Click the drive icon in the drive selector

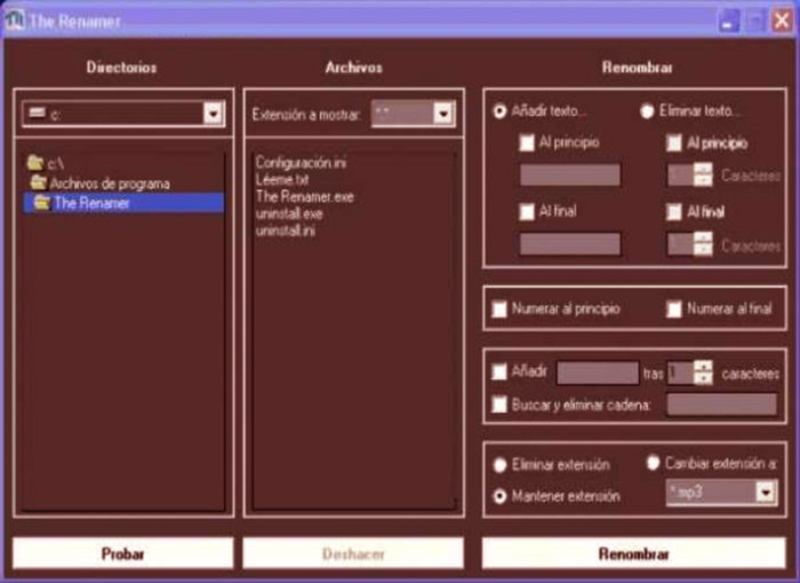(x=37, y=113)
